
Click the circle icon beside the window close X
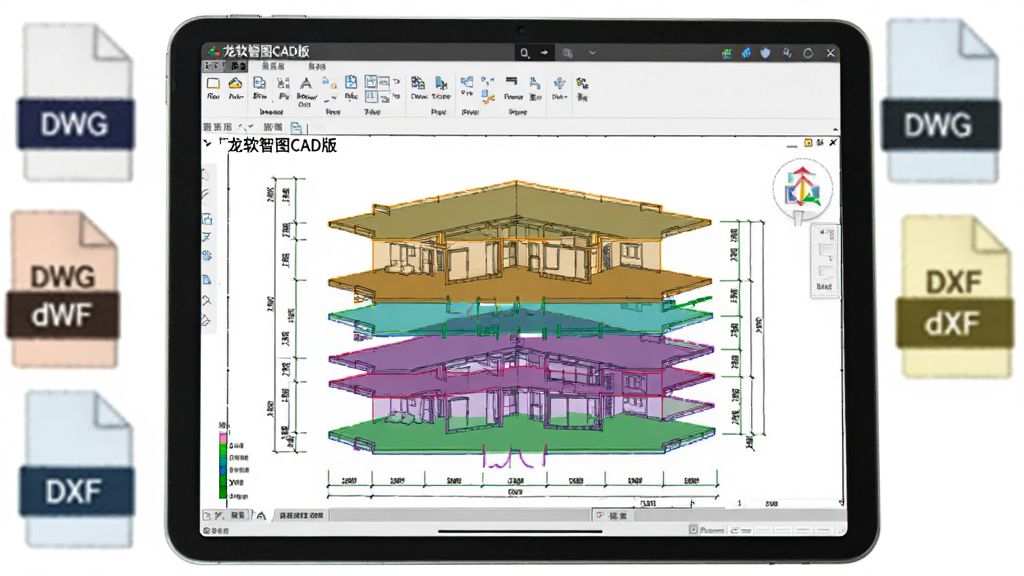point(808,53)
